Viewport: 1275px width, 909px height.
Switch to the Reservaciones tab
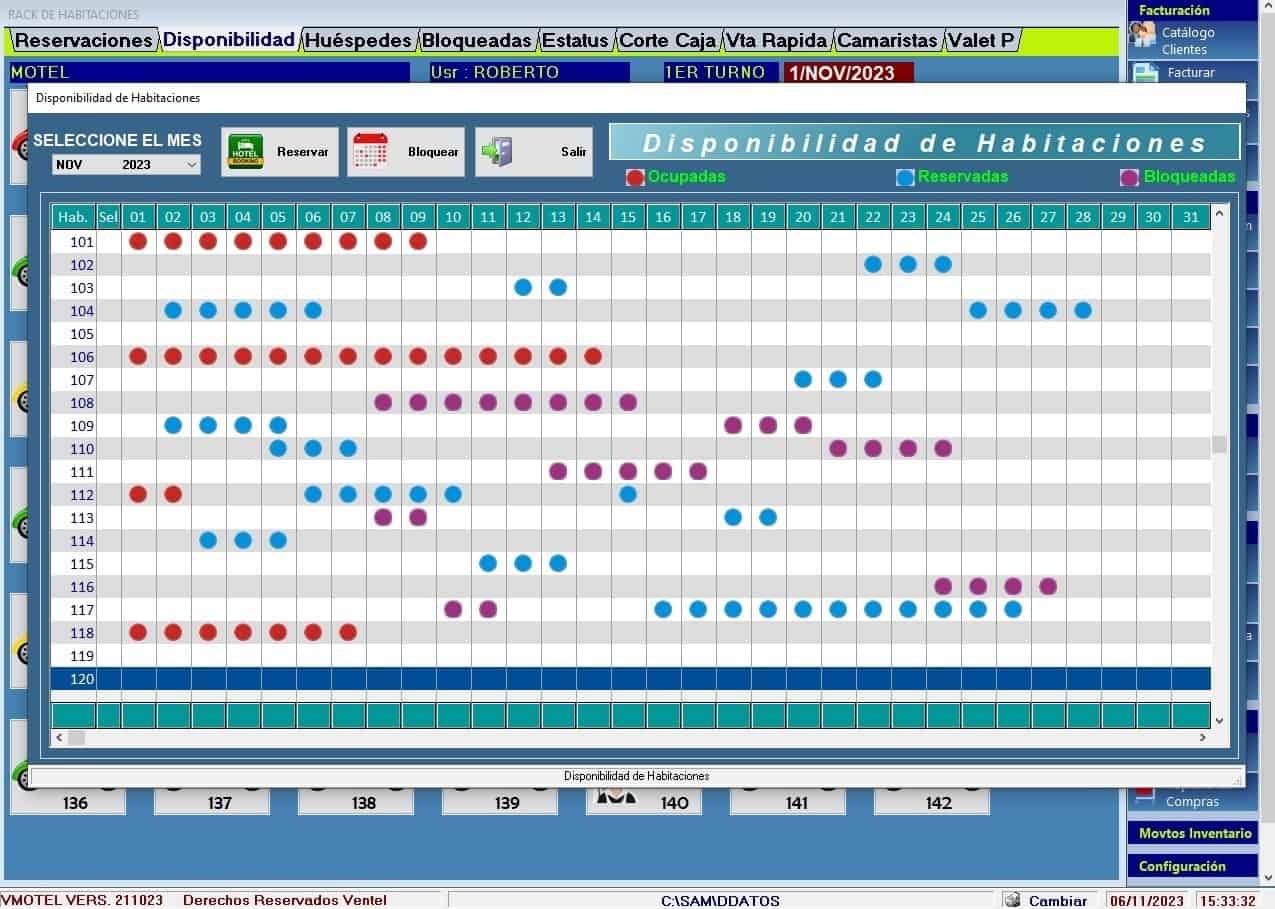coord(84,41)
